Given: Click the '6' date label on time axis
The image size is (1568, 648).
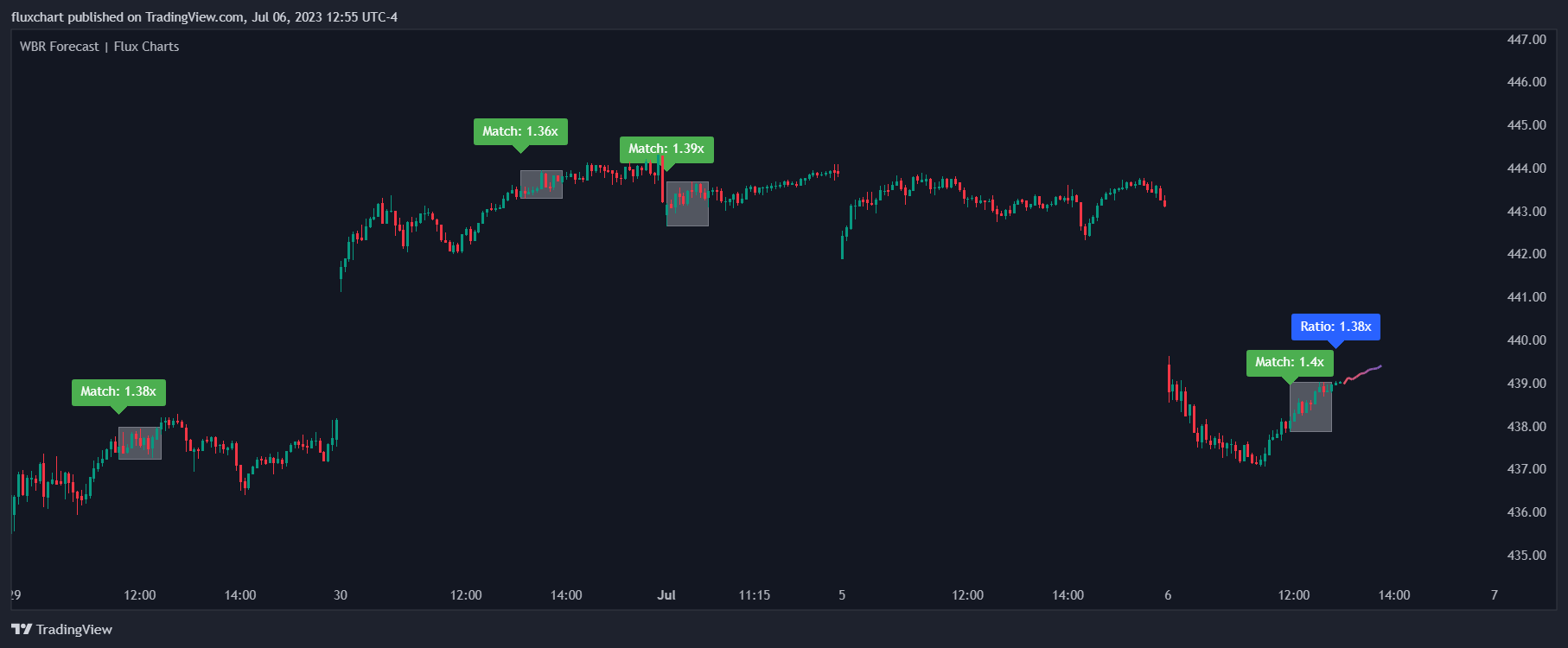Looking at the screenshot, I should 1168,595.
